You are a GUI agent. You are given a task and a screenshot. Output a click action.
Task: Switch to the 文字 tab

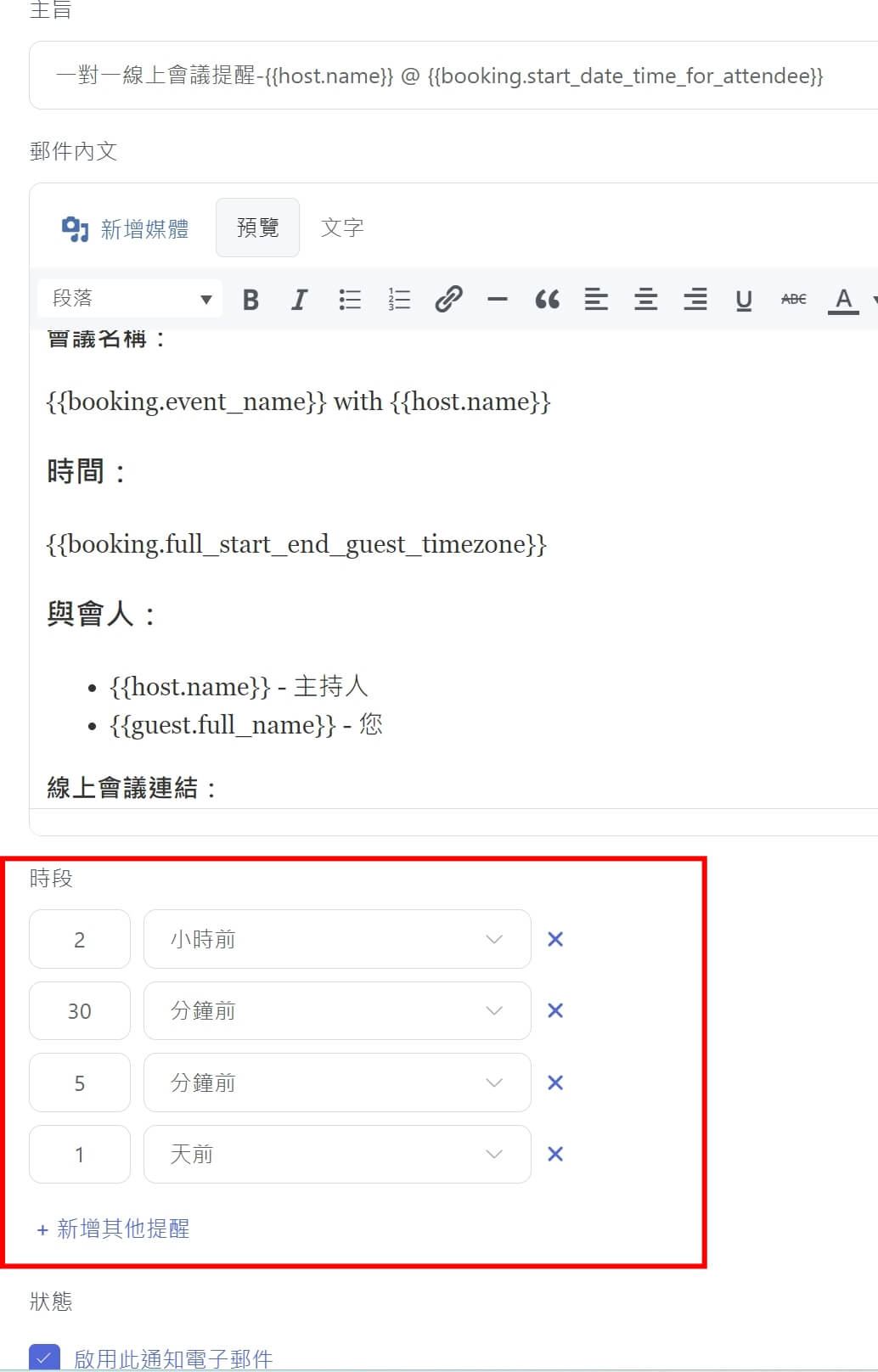point(342,228)
